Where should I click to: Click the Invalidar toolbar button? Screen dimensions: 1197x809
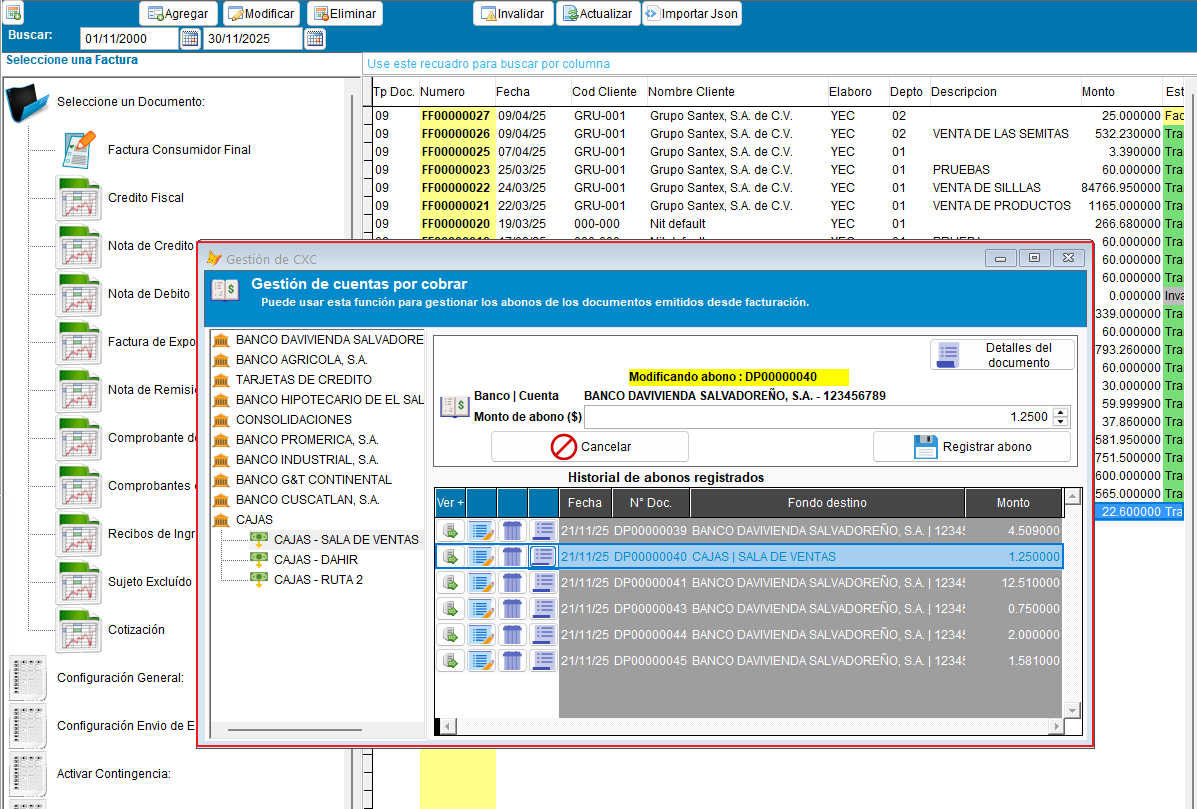513,14
